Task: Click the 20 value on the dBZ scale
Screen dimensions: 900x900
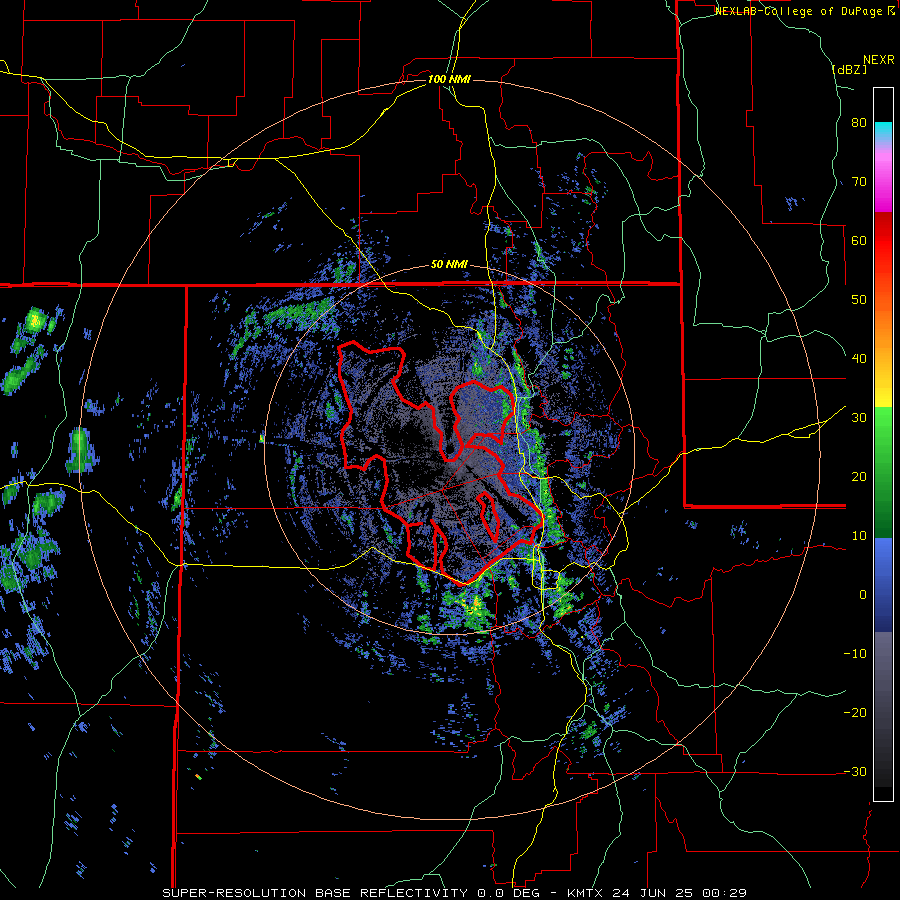Action: 859,477
